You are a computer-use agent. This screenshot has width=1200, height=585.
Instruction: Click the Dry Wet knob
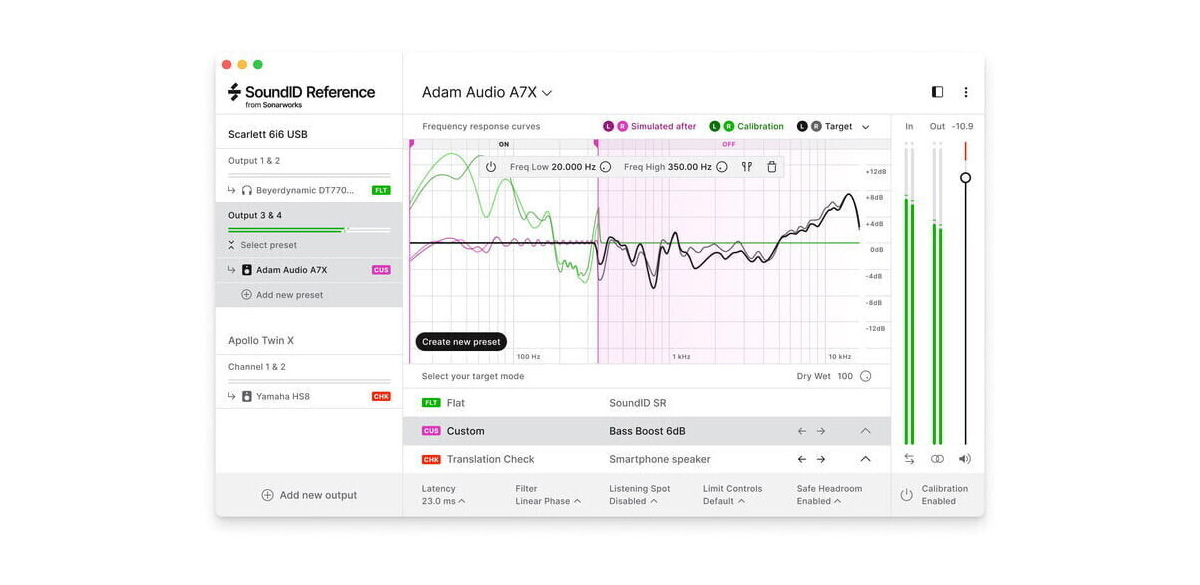point(866,376)
